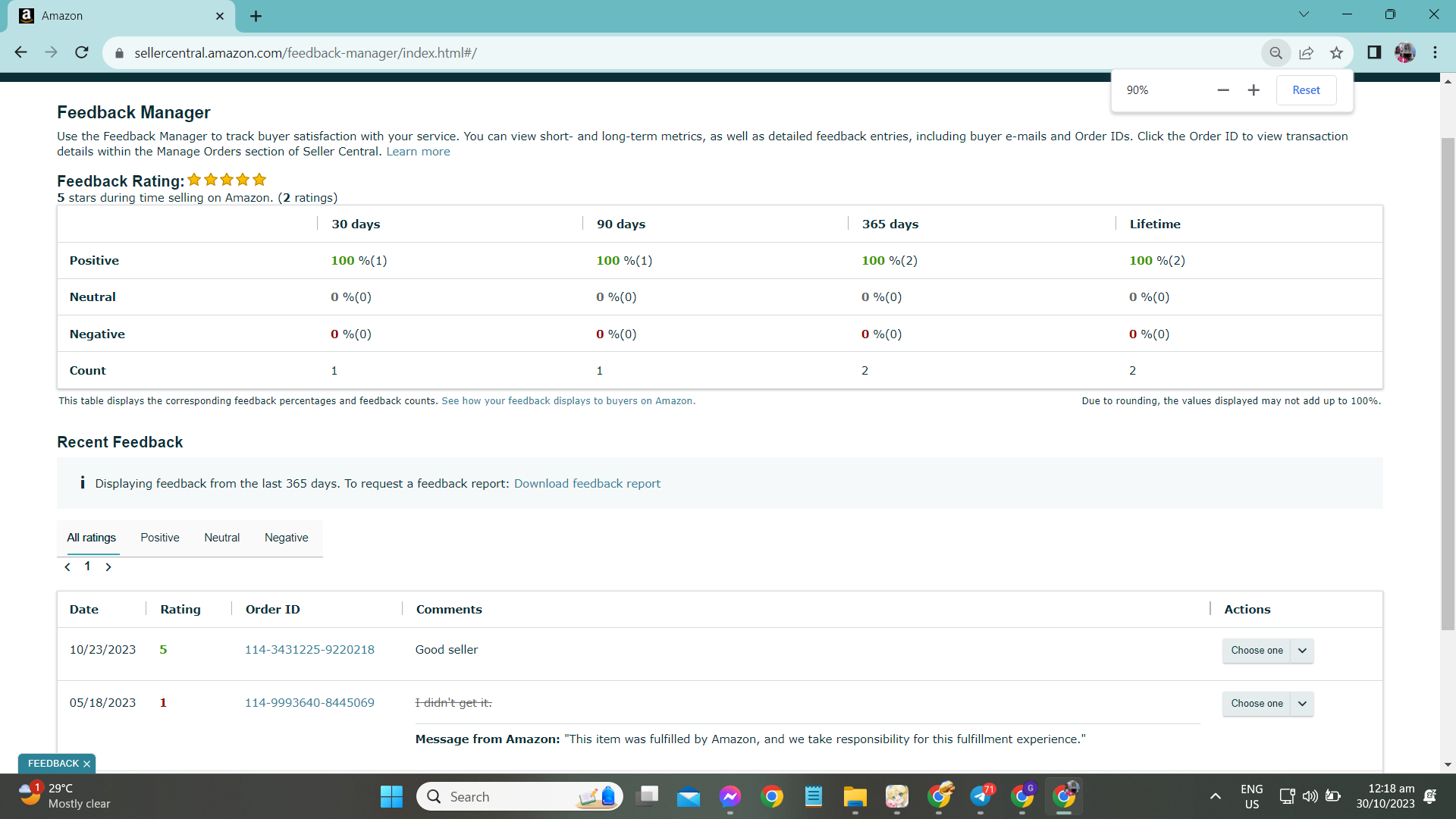Open Messenger from the taskbar
The height and width of the screenshot is (819, 1456).
730,796
